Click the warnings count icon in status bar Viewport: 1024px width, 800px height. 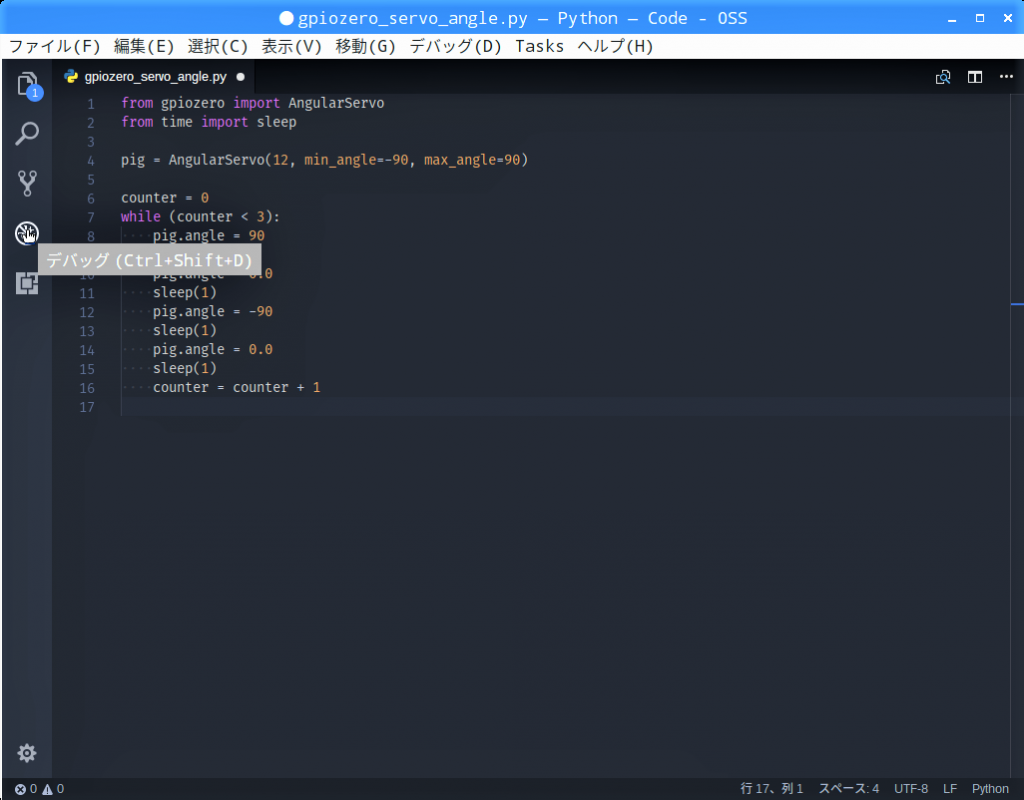tap(48, 789)
